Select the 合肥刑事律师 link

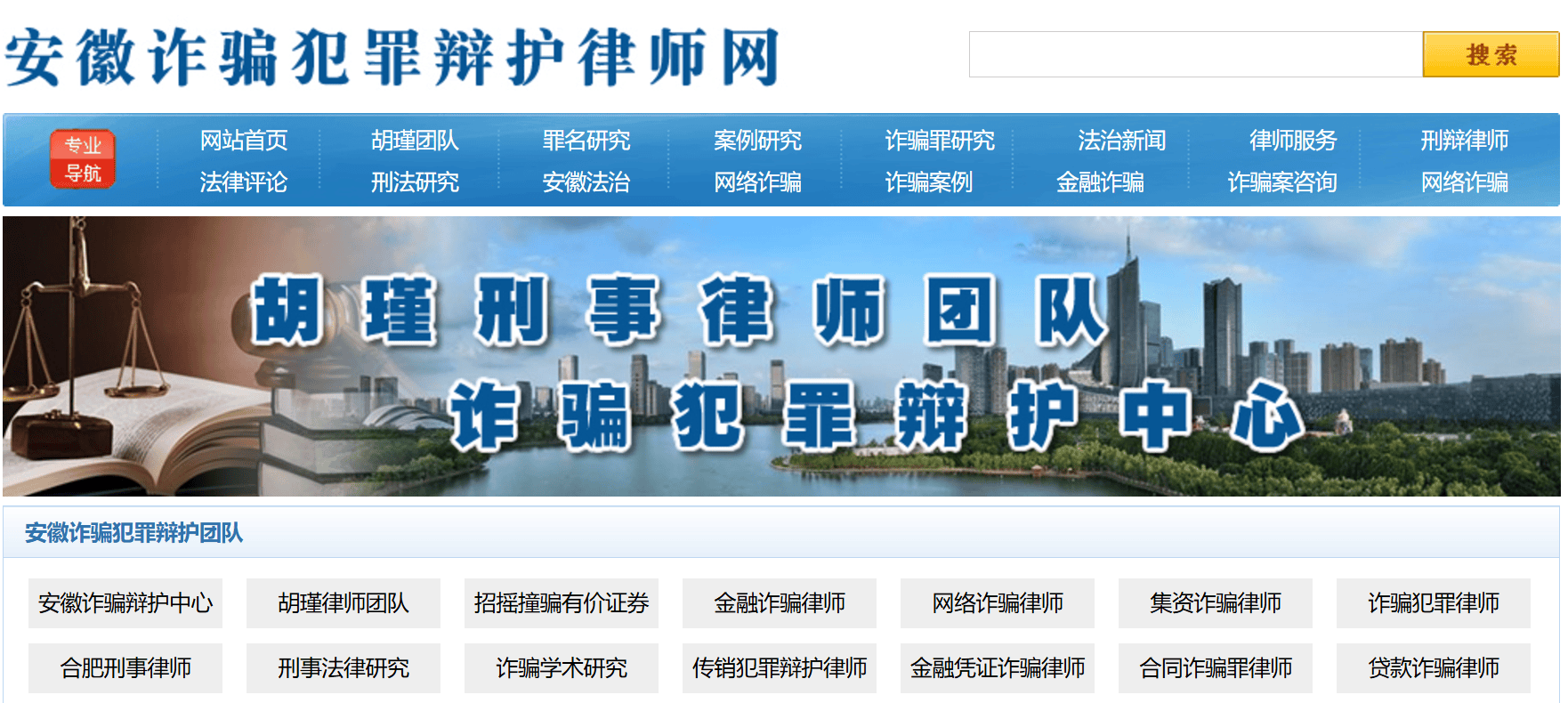[x=125, y=668]
